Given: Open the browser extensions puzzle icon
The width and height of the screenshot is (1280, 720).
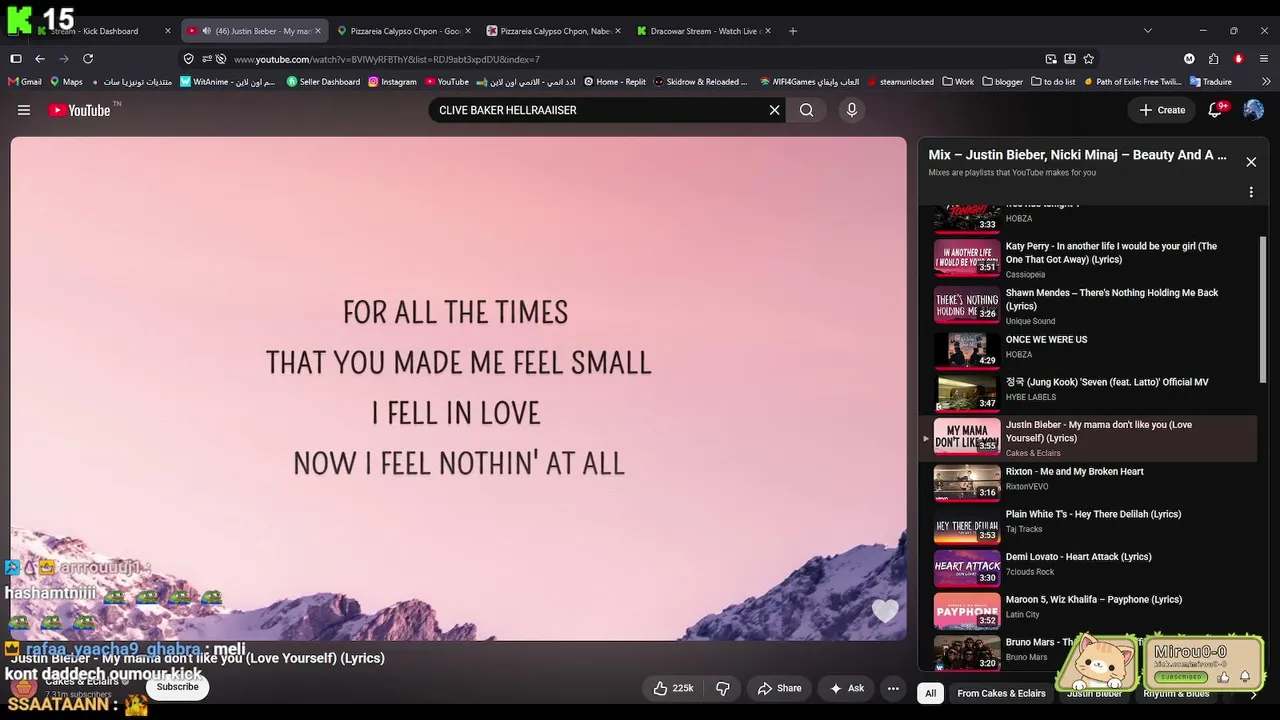Looking at the screenshot, I should point(1213,59).
